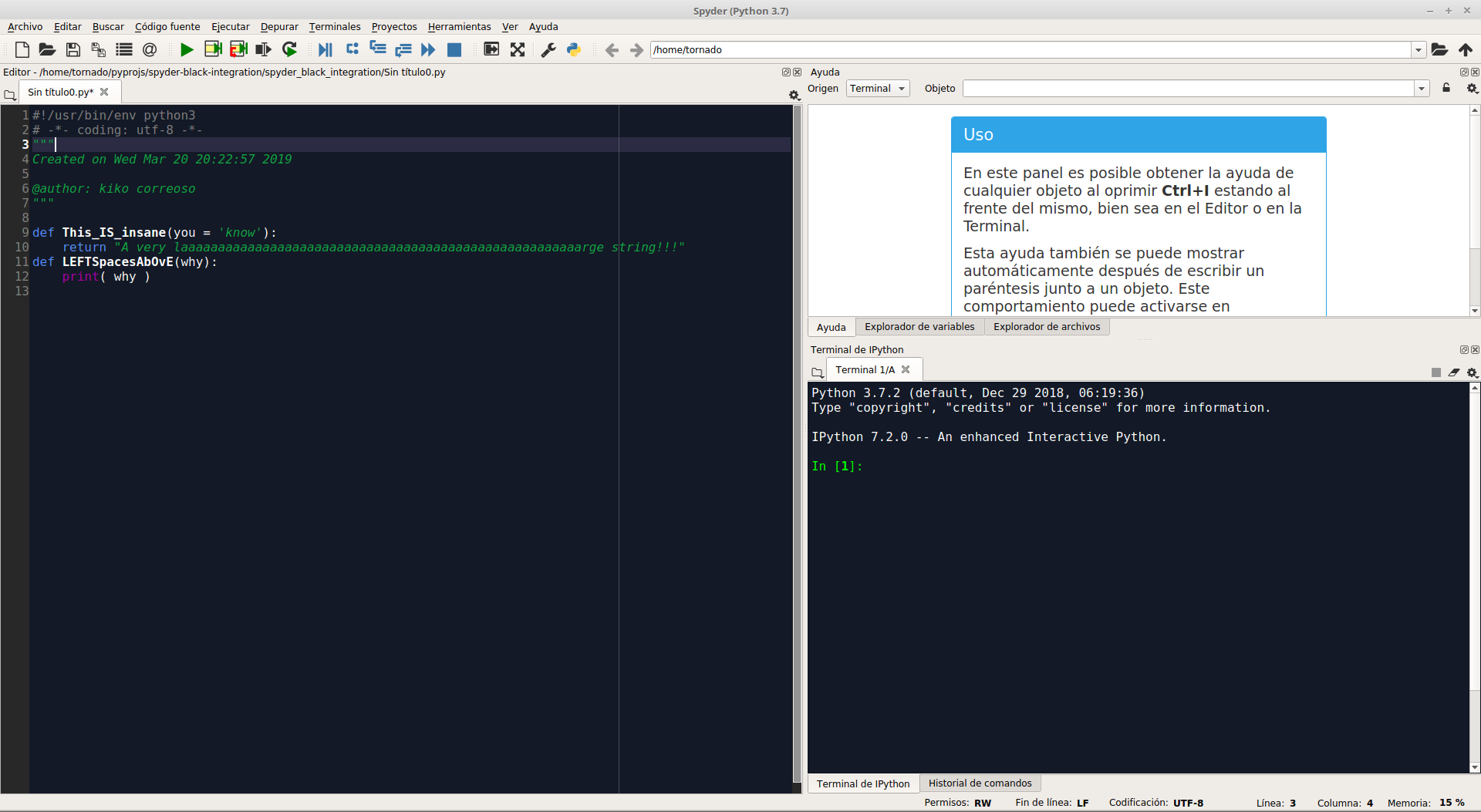Viewport: 1481px width, 812px height.
Task: Go back to previous cursor position arrow
Action: click(x=612, y=50)
